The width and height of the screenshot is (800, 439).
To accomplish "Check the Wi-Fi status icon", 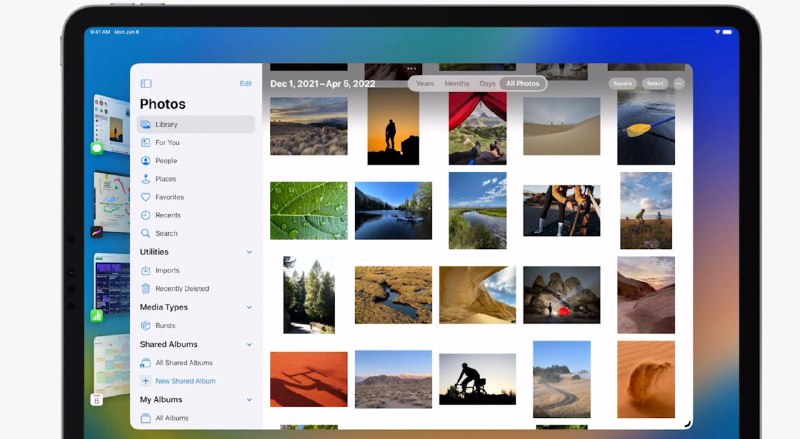I will (x=717, y=32).
